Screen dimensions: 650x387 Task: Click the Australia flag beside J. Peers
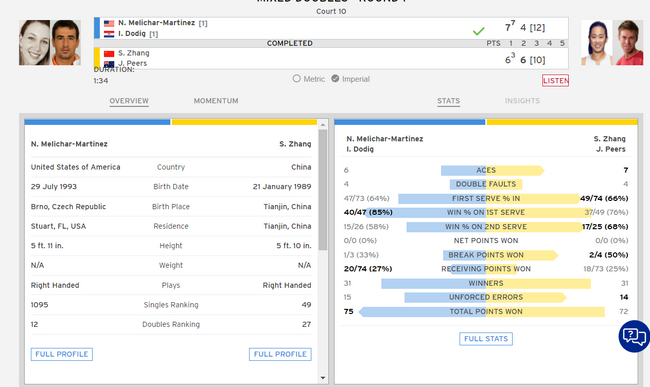109,64
